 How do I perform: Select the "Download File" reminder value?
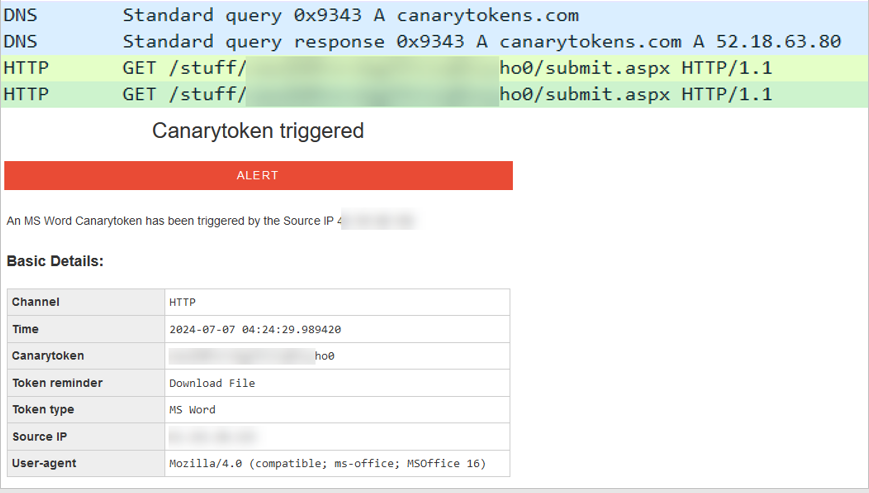pyautogui.click(x=212, y=383)
